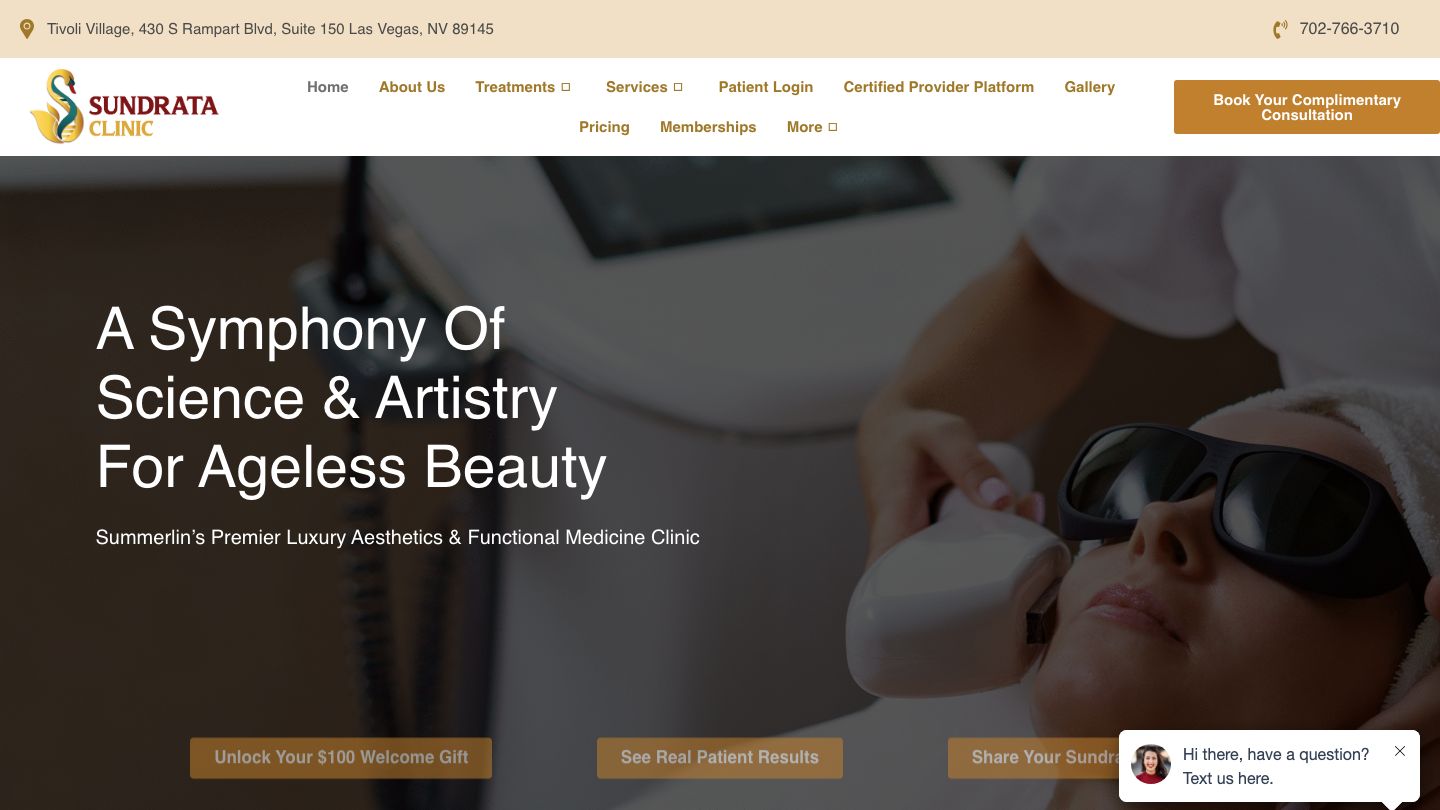The image size is (1440, 810).
Task: Open the Memberships page
Action: click(x=708, y=127)
